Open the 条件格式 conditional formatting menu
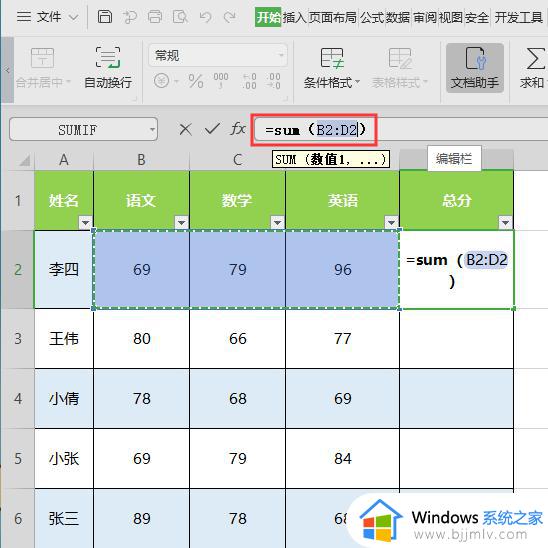This screenshot has height=548, width=548. click(x=332, y=68)
